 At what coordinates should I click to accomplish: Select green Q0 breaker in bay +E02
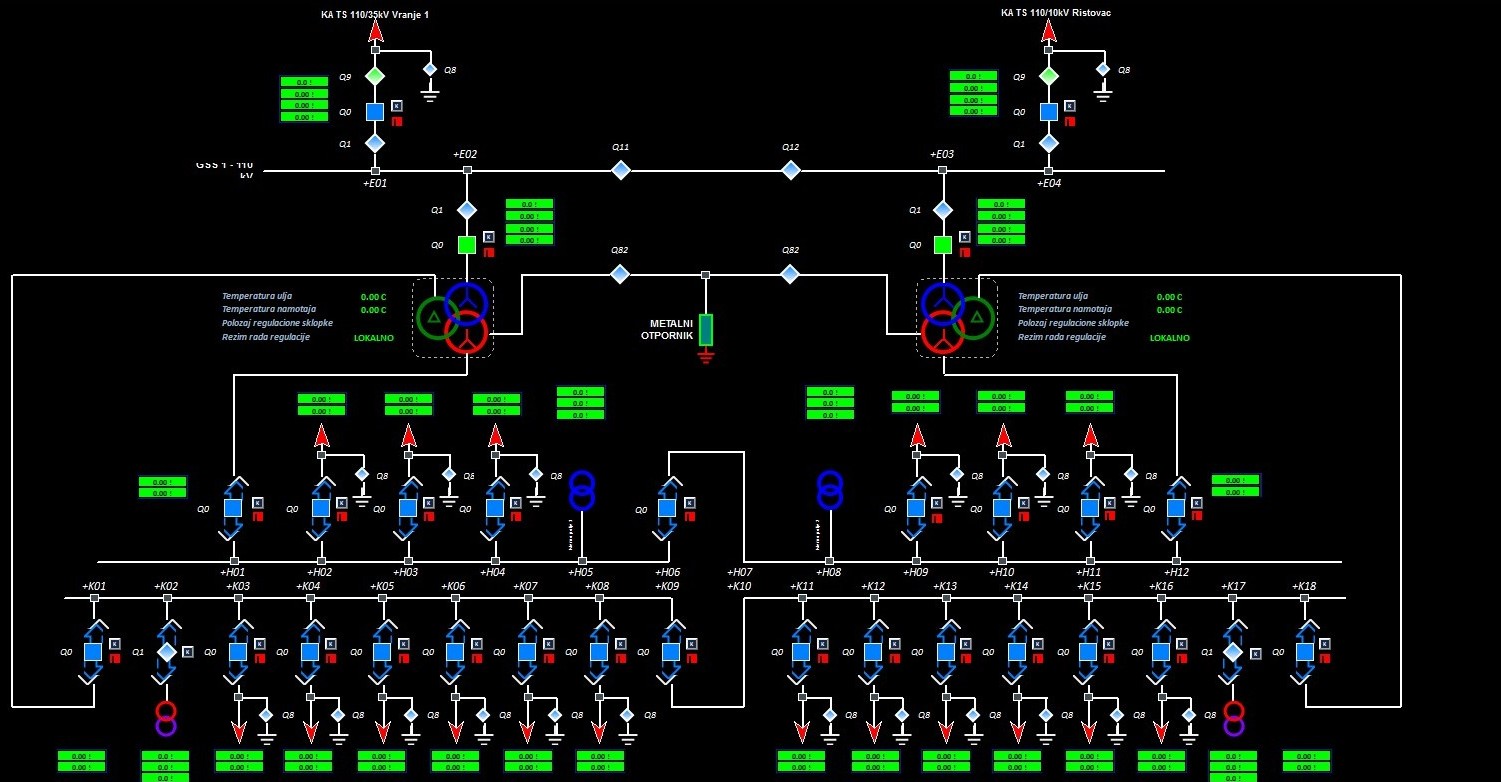coord(467,245)
